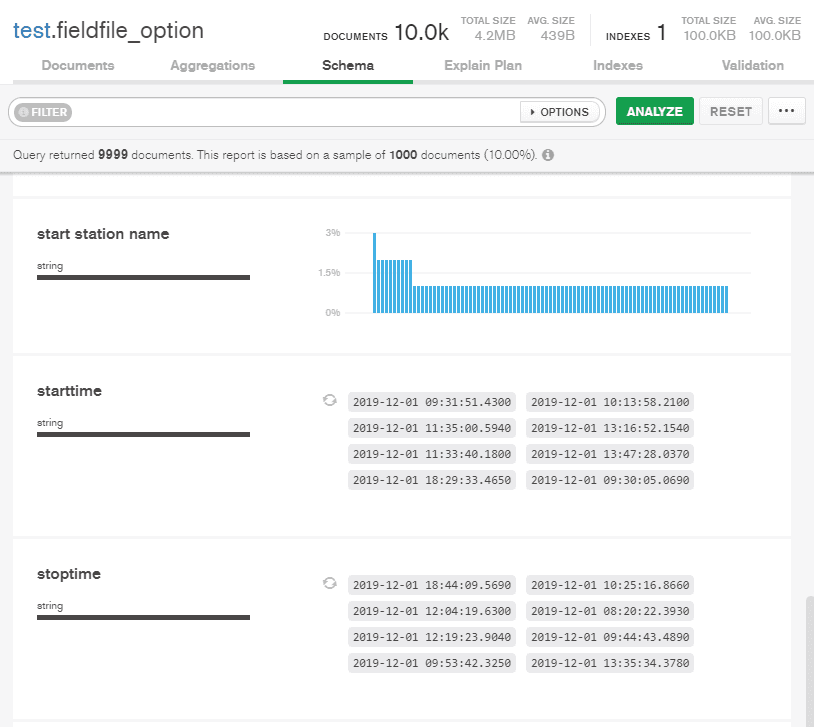Click the RESET button
This screenshot has width=814, height=727.
[730, 111]
